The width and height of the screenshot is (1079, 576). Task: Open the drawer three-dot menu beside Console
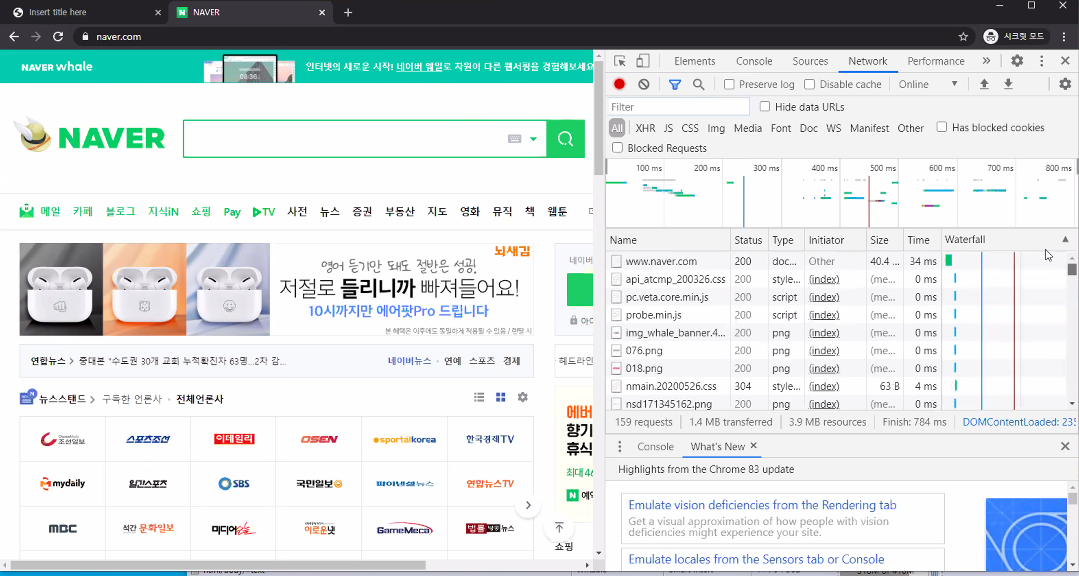point(619,447)
